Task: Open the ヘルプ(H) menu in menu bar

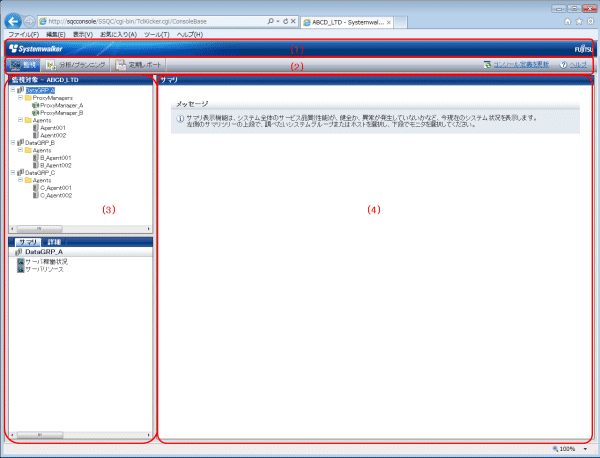Action: click(x=190, y=34)
